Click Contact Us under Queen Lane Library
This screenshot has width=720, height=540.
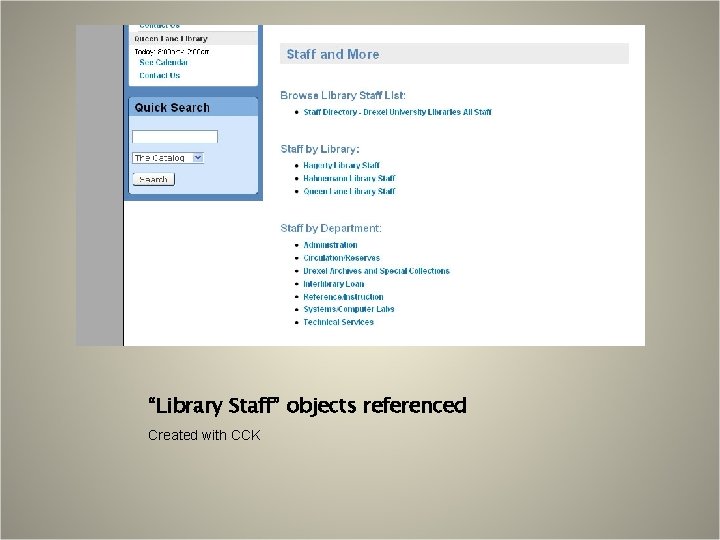[159, 75]
